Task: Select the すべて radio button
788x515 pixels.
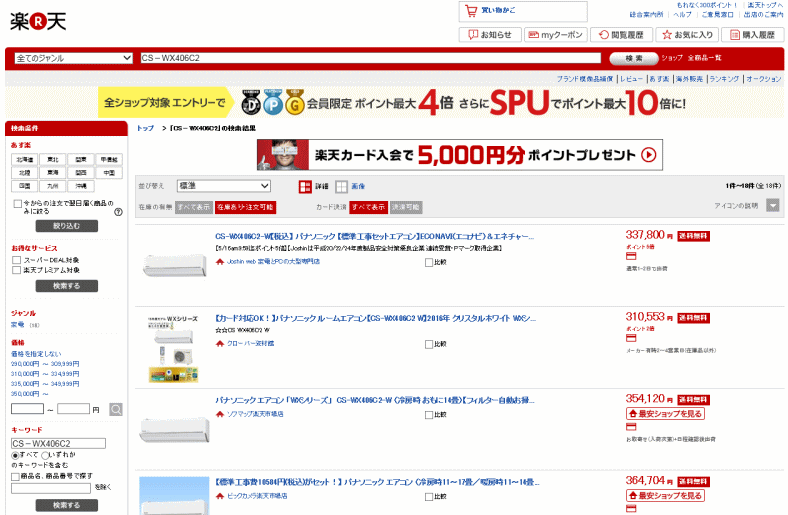Action: [15, 455]
